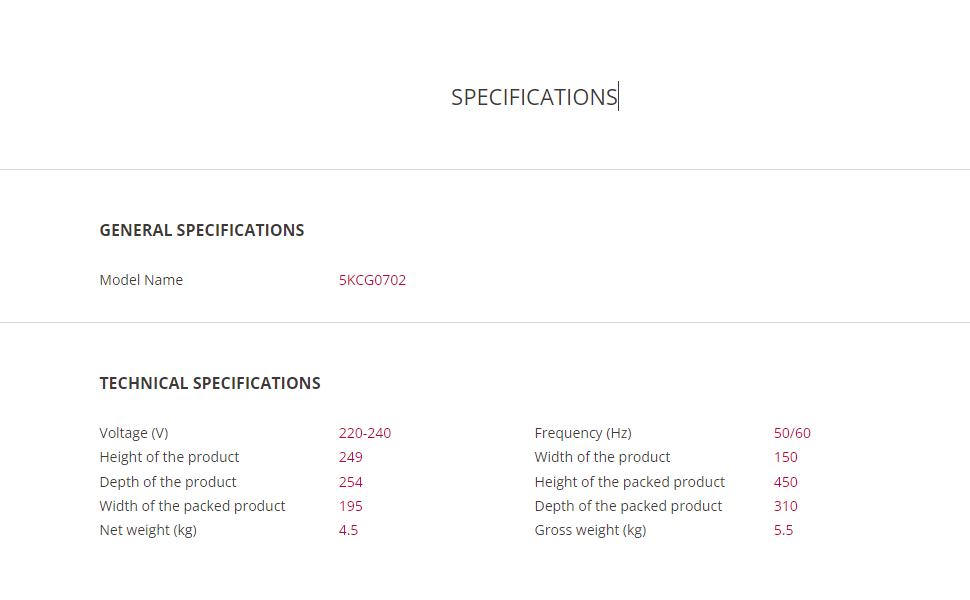This screenshot has height=600, width=970.
Task: Click the Depth of the packed product label
Action: point(628,506)
